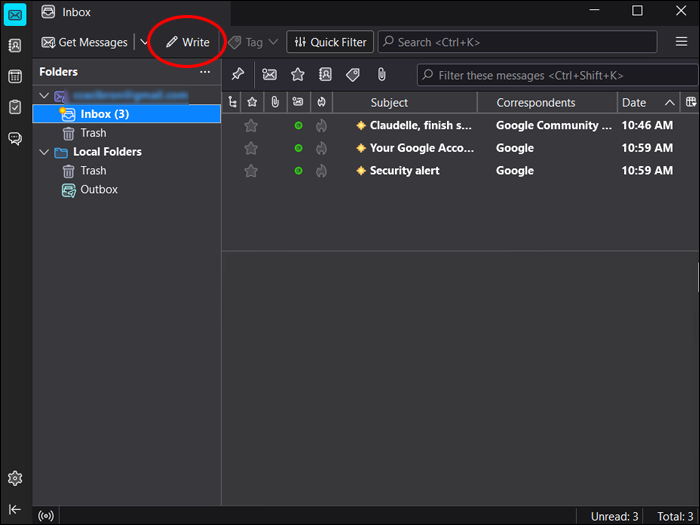The height and width of the screenshot is (525, 700).
Task: Click the thread column header icon
Action: pos(232,103)
